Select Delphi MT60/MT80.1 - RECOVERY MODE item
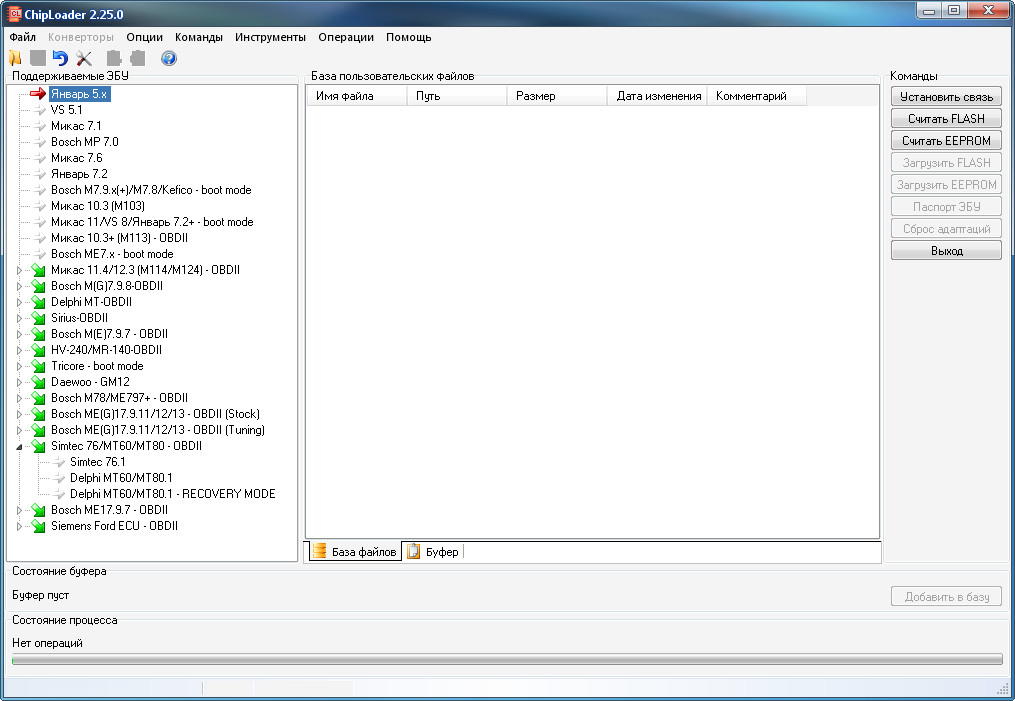The width and height of the screenshot is (1015, 701). (172, 494)
